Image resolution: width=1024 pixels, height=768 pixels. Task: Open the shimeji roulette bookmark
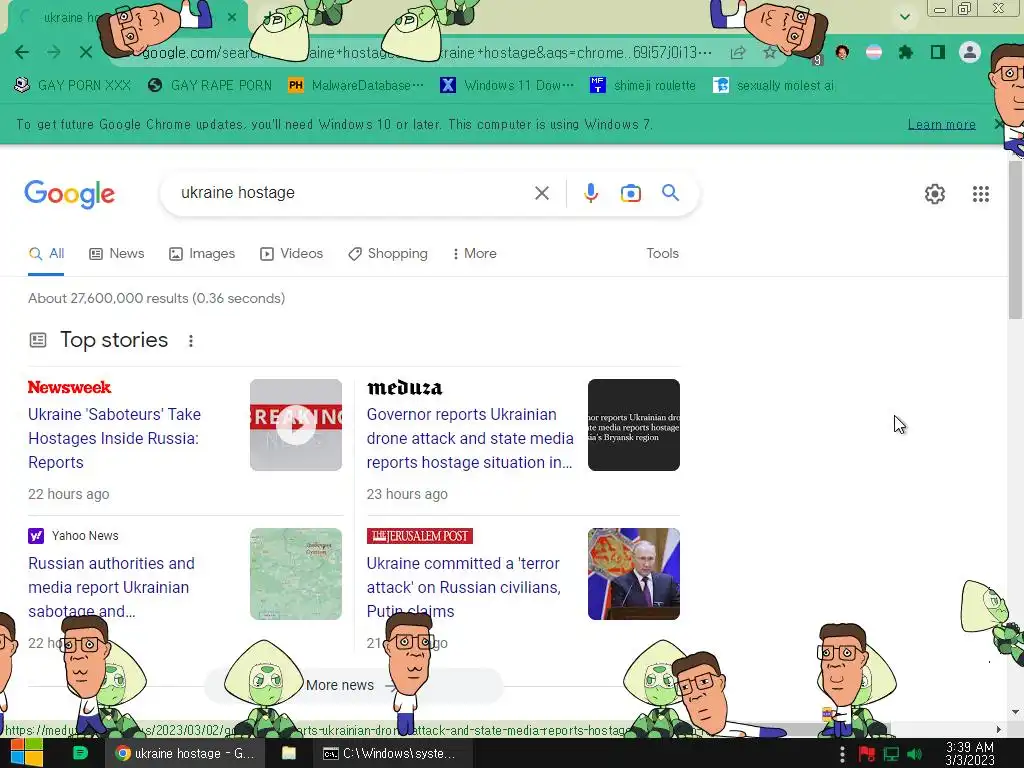coord(643,85)
